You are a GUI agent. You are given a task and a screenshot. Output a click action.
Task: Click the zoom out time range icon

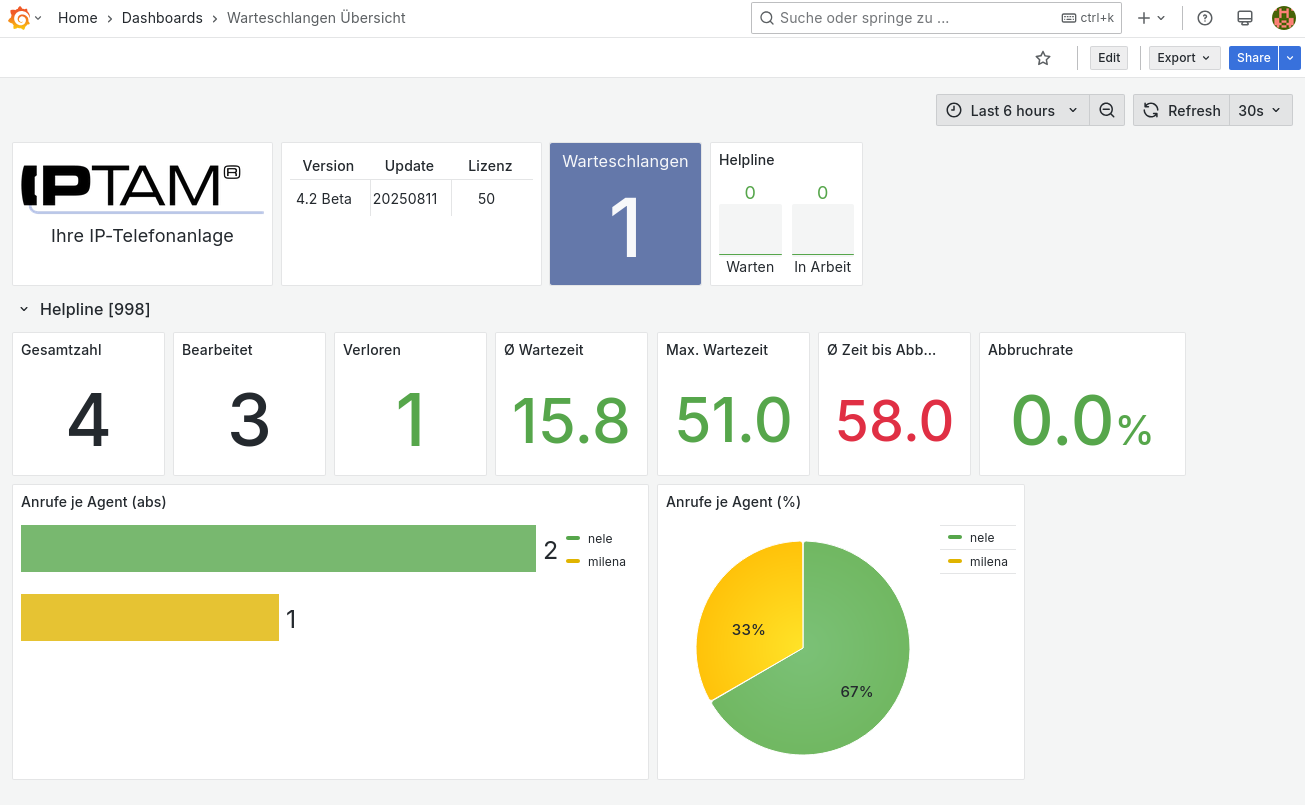coord(1107,110)
